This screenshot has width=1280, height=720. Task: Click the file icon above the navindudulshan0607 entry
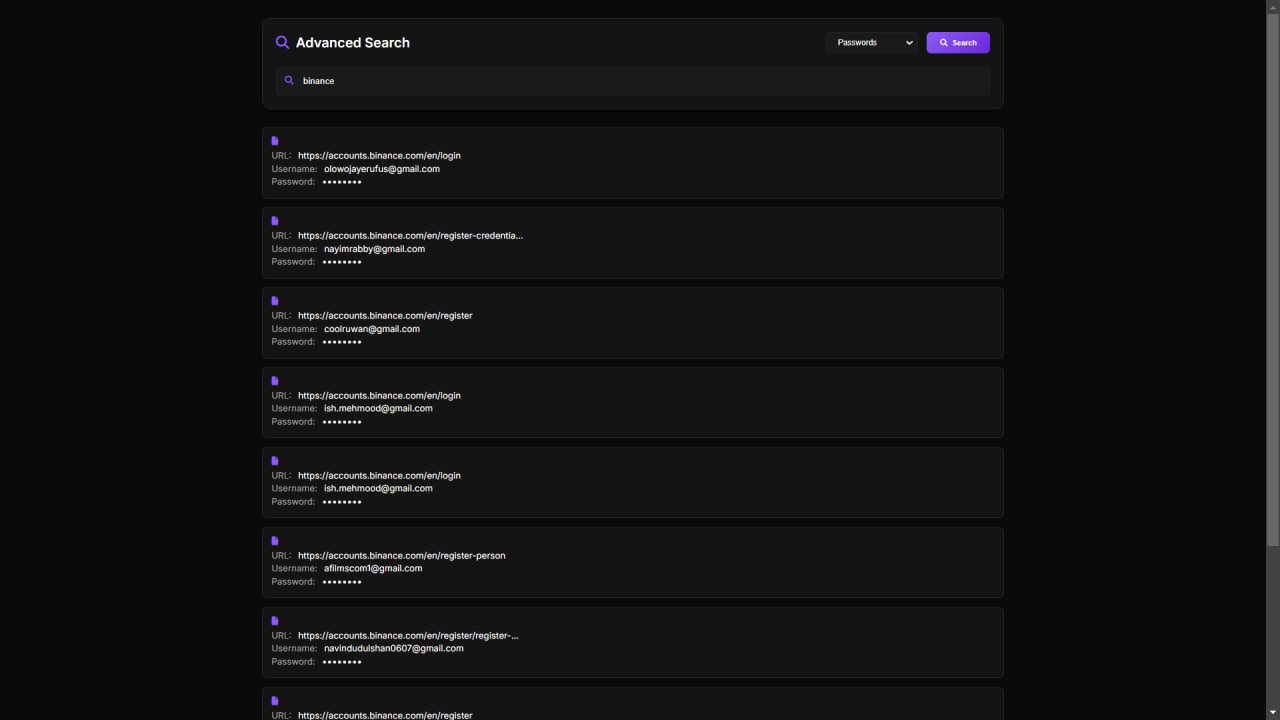[275, 621]
